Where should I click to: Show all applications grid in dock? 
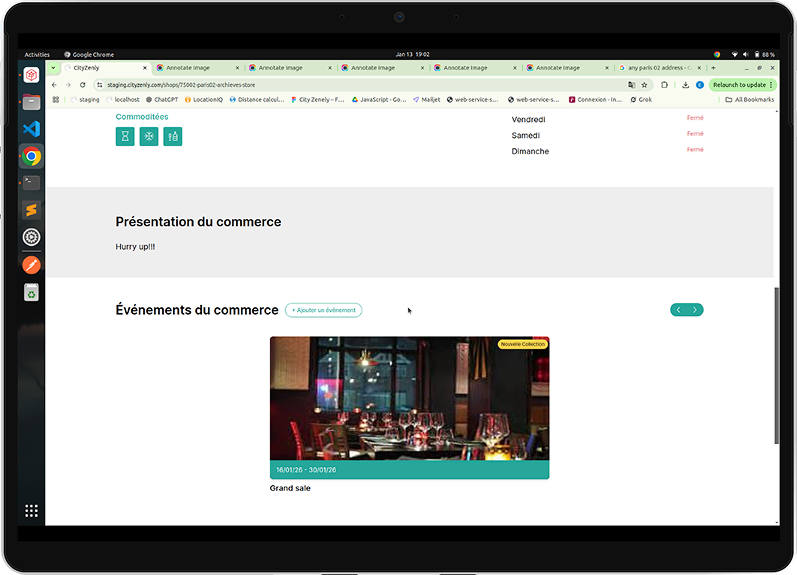click(32, 511)
